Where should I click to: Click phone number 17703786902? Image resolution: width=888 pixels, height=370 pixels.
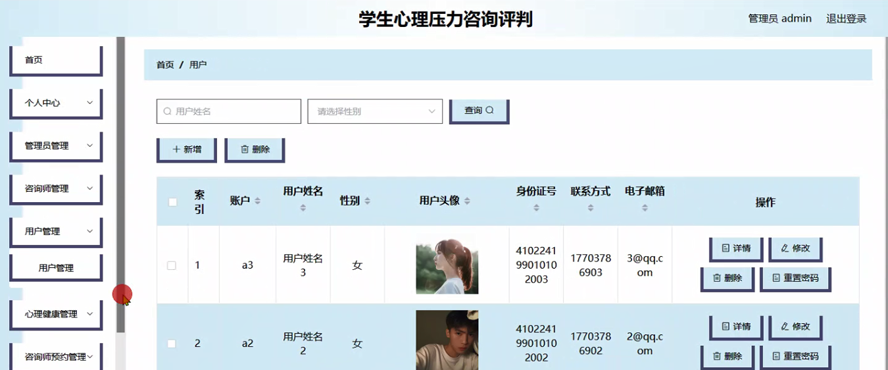[591, 343]
